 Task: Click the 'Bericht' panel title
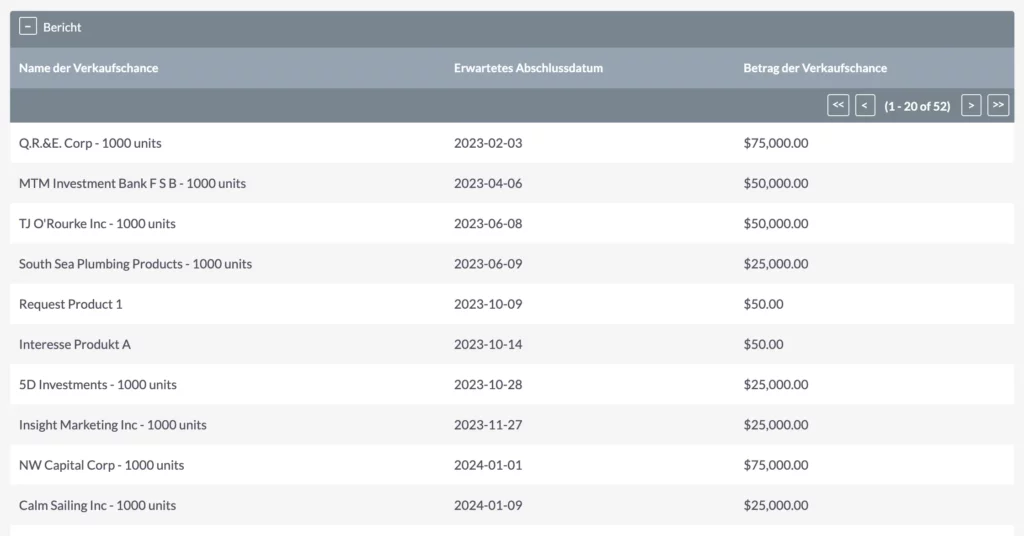[x=62, y=27]
